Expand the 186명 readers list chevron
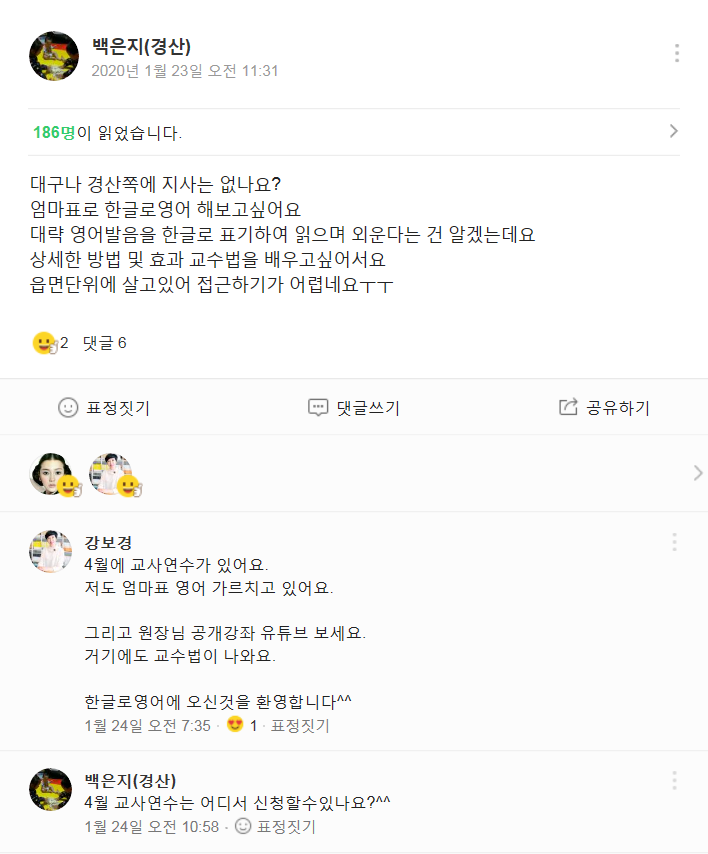Image resolution: width=708 pixels, height=854 pixels. (674, 131)
